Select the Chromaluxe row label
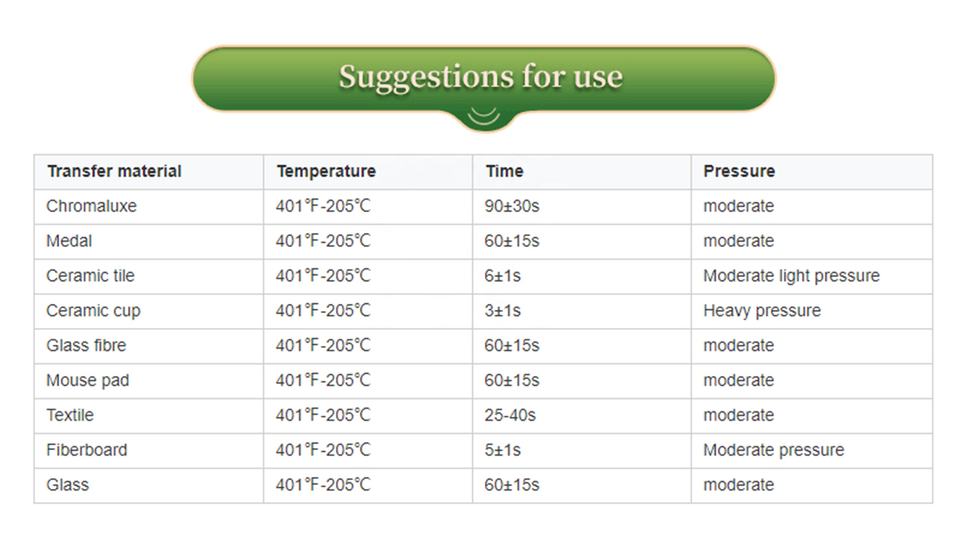This screenshot has width=960, height=556. click(x=91, y=206)
